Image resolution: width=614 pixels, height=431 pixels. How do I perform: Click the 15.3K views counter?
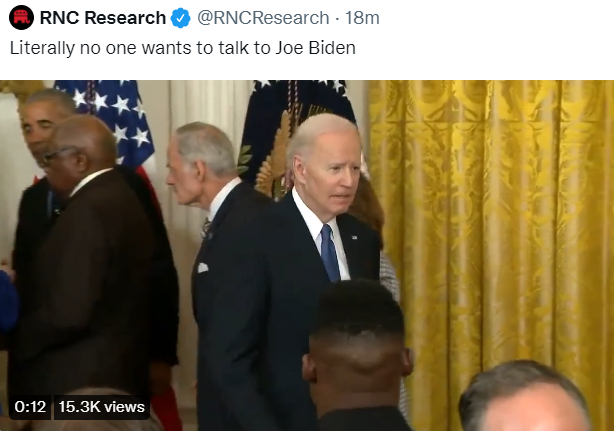point(102,407)
